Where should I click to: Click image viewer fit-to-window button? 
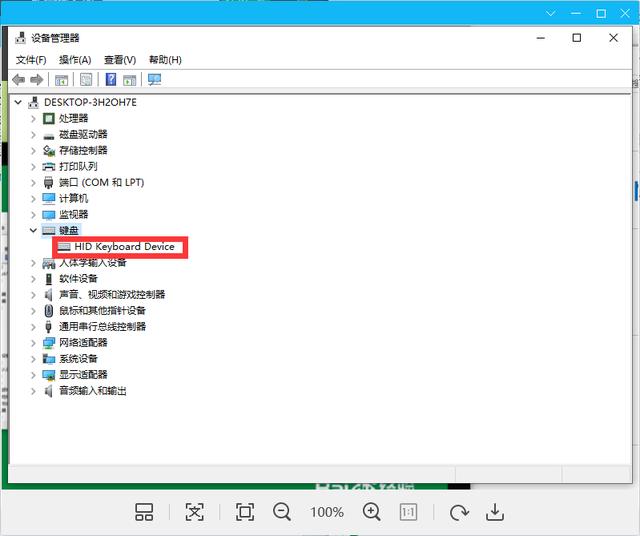coord(245,512)
